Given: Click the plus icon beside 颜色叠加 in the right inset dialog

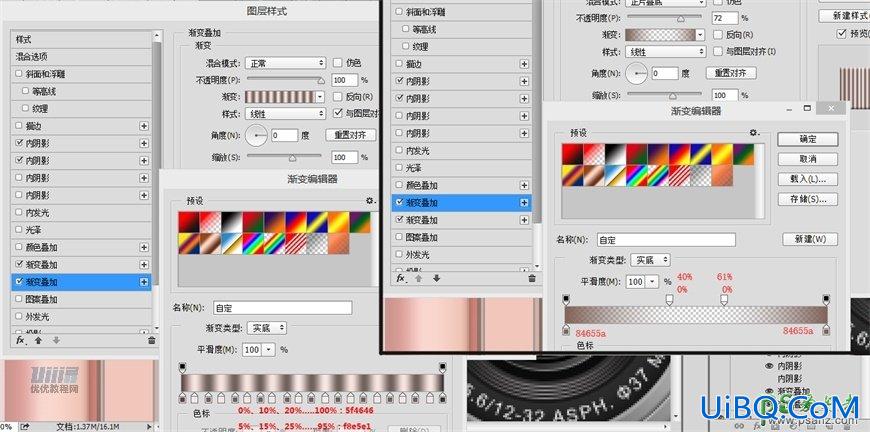Looking at the screenshot, I should pos(524,185).
